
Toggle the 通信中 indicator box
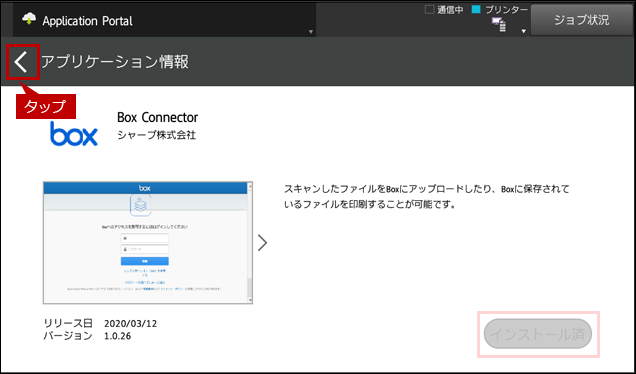point(429,10)
